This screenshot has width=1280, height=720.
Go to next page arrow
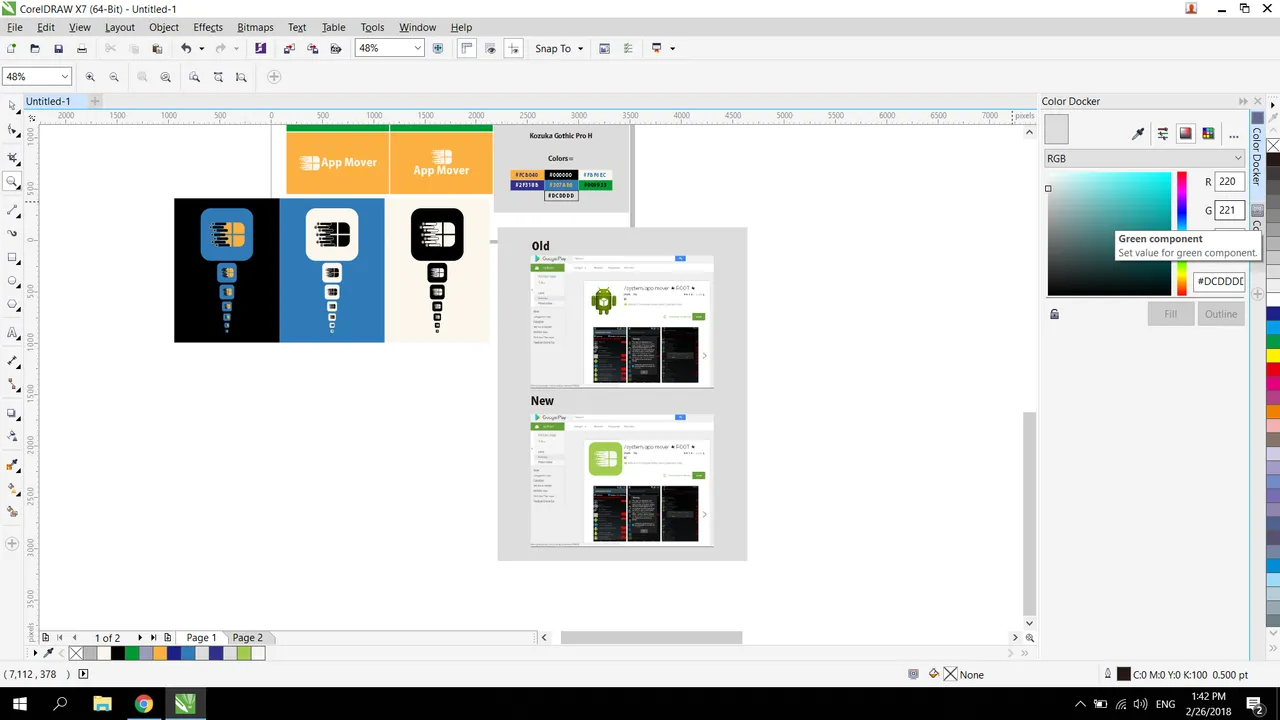coord(141,637)
